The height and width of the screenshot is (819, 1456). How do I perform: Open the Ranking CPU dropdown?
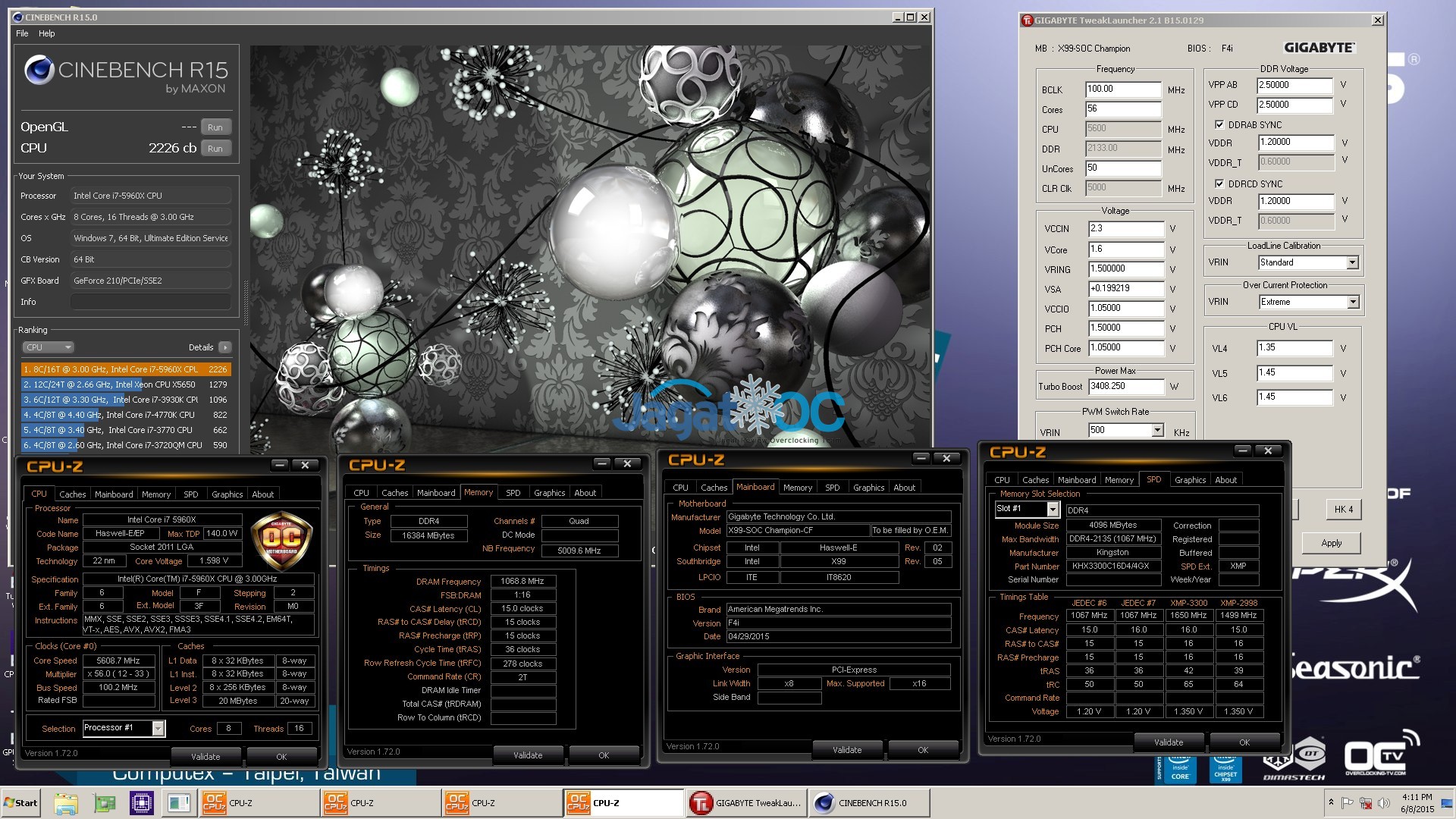[48, 347]
